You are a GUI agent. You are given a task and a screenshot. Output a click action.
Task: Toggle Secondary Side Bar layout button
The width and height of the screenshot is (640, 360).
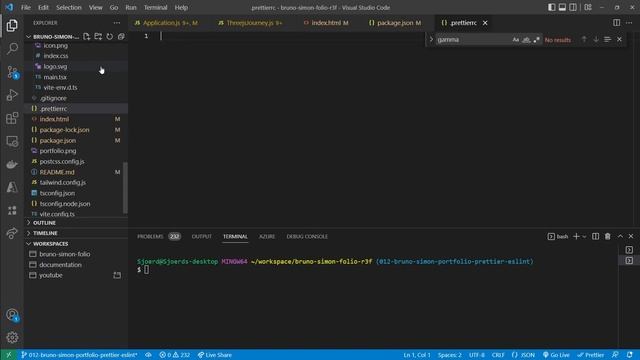coord(573,7)
